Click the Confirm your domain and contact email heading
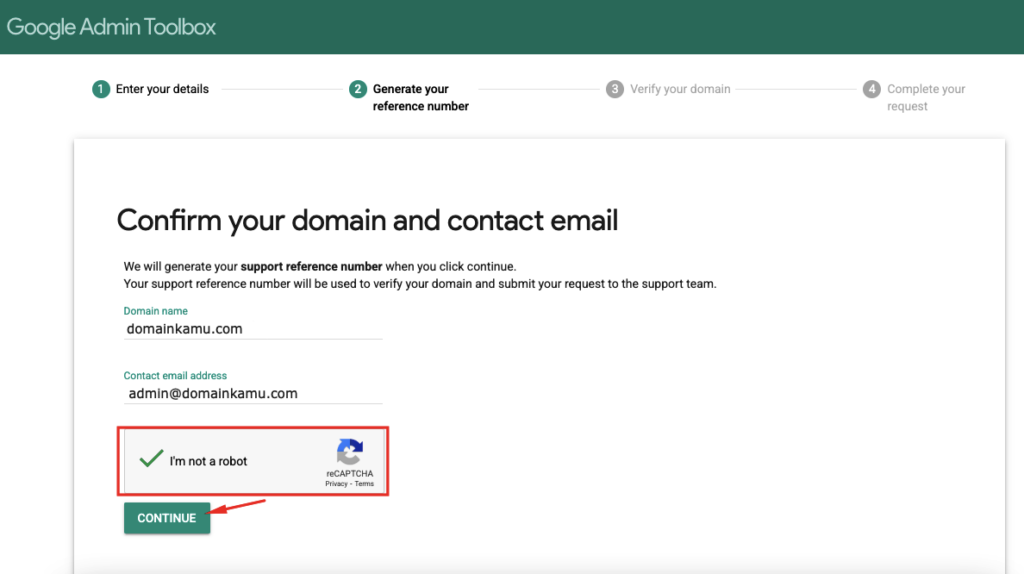 click(x=367, y=220)
